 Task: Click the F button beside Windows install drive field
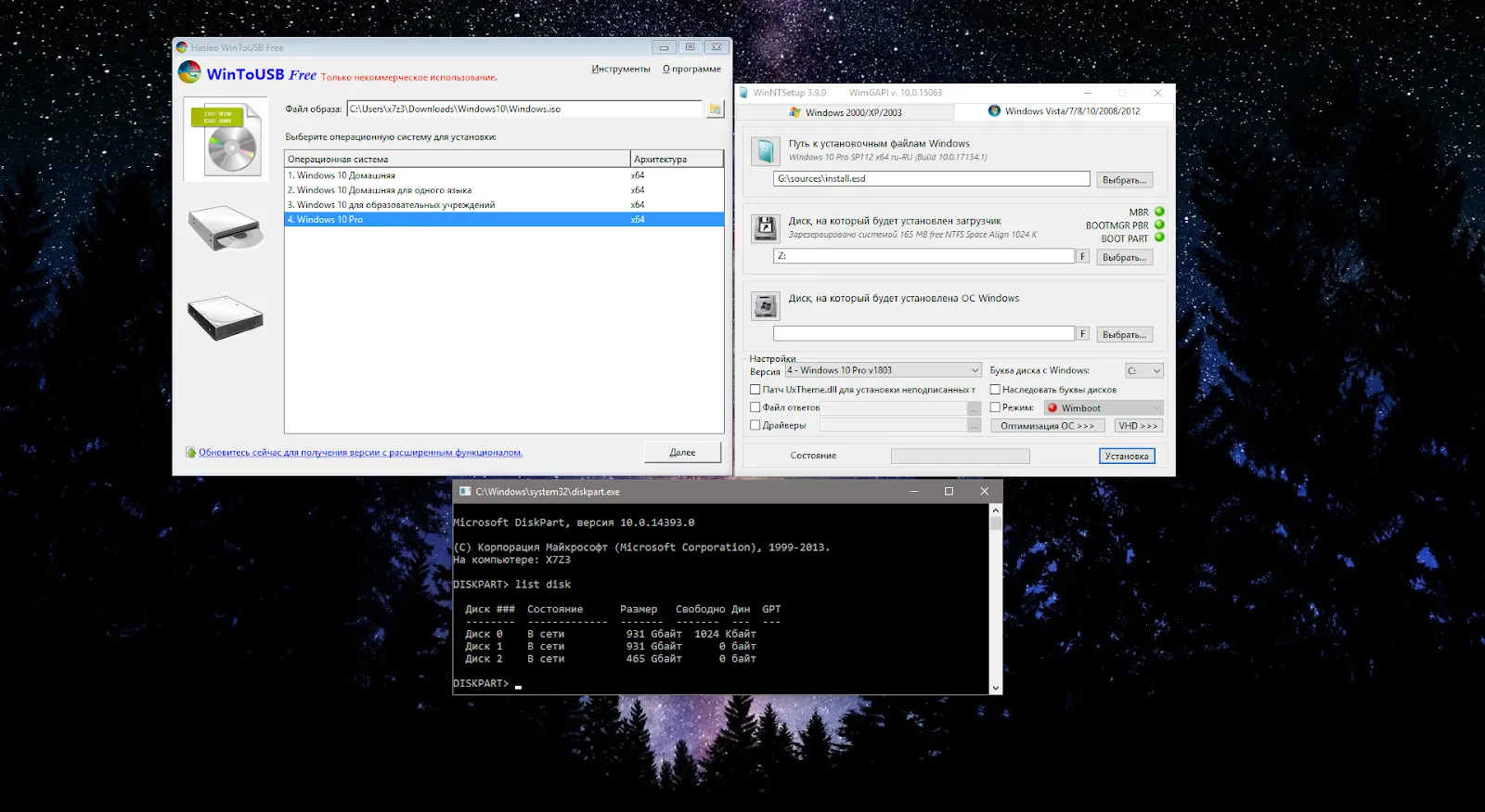1082,333
